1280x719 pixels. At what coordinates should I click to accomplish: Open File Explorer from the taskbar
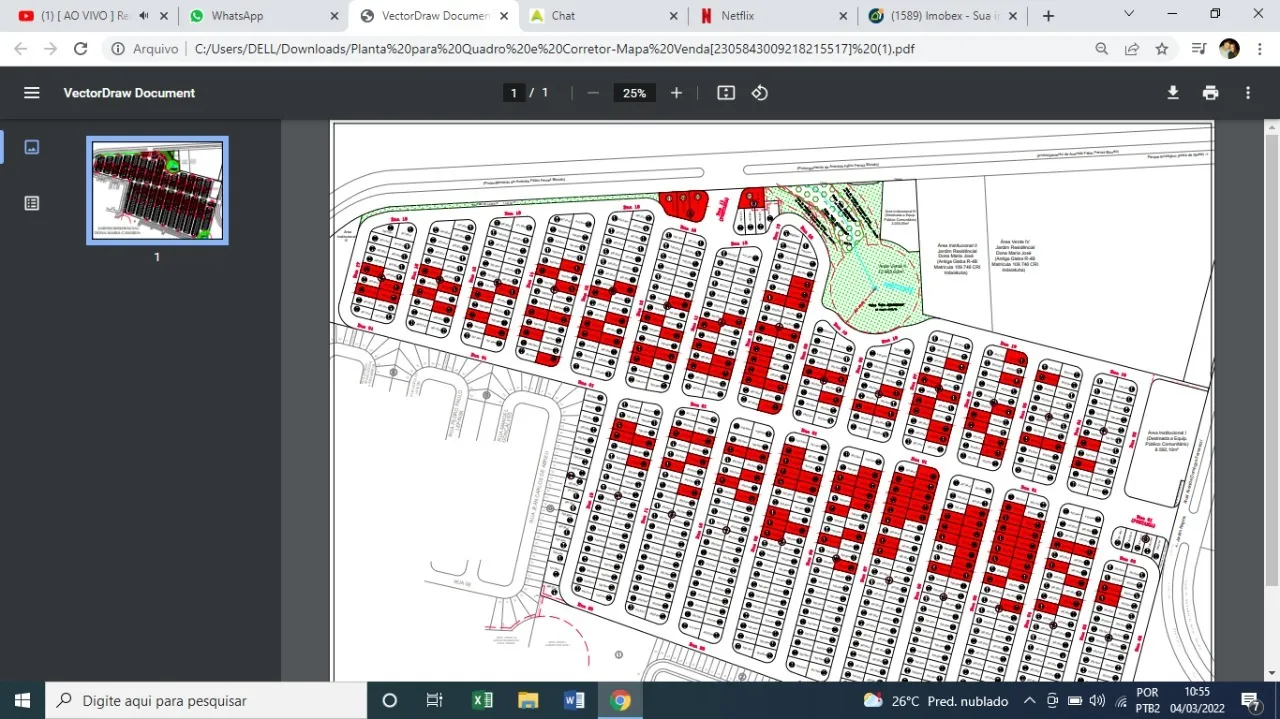[x=528, y=700]
